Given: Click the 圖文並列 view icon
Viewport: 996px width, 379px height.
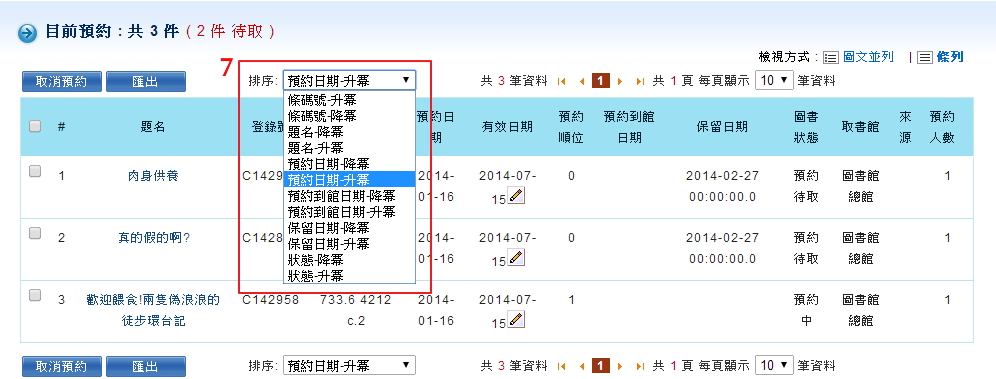Looking at the screenshot, I should (x=831, y=58).
